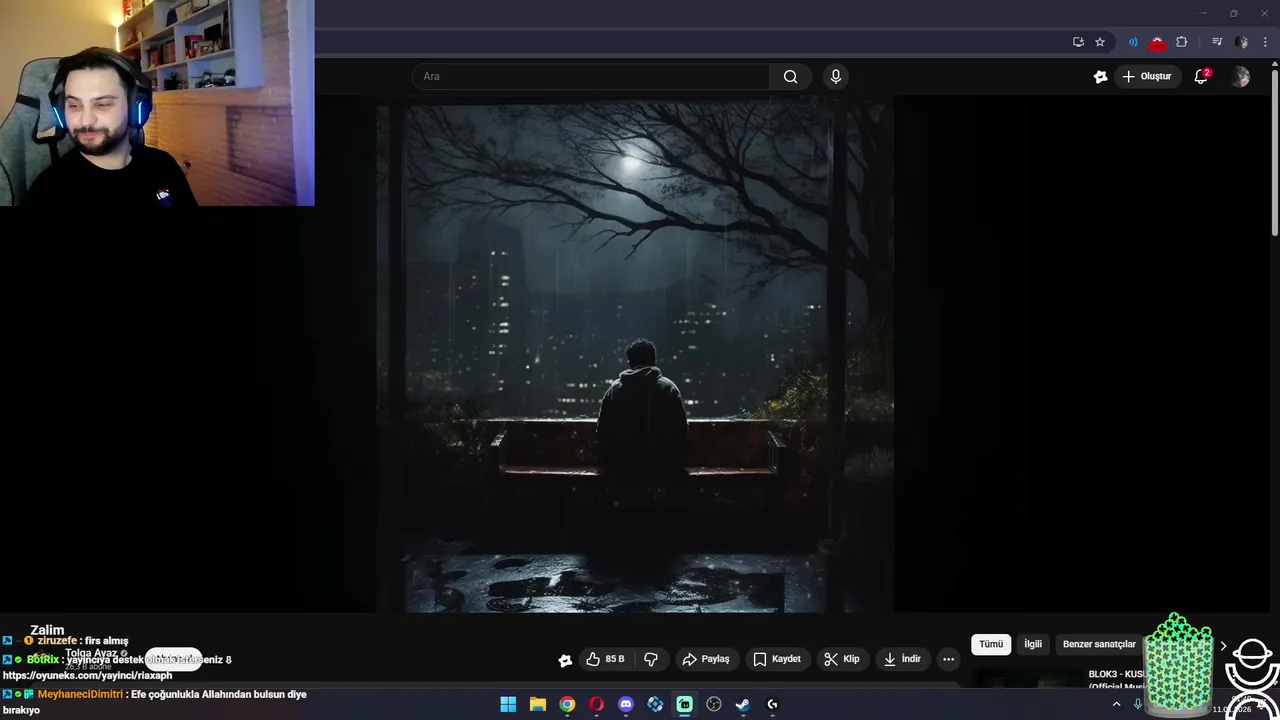Download the video with İndir
1280x720 pixels.
pyautogui.click(x=902, y=659)
